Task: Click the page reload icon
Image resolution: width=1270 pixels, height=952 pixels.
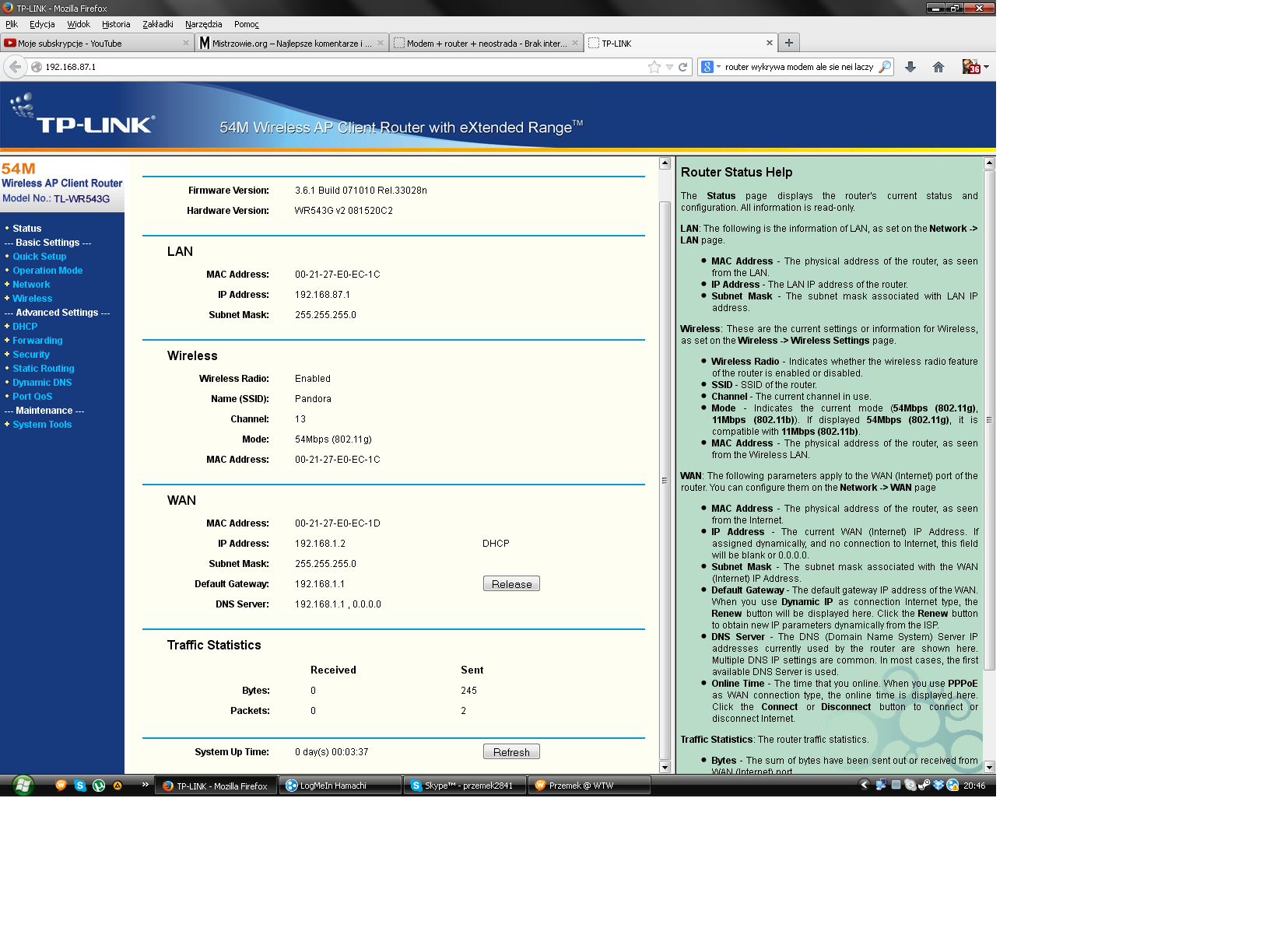Action: click(x=682, y=67)
